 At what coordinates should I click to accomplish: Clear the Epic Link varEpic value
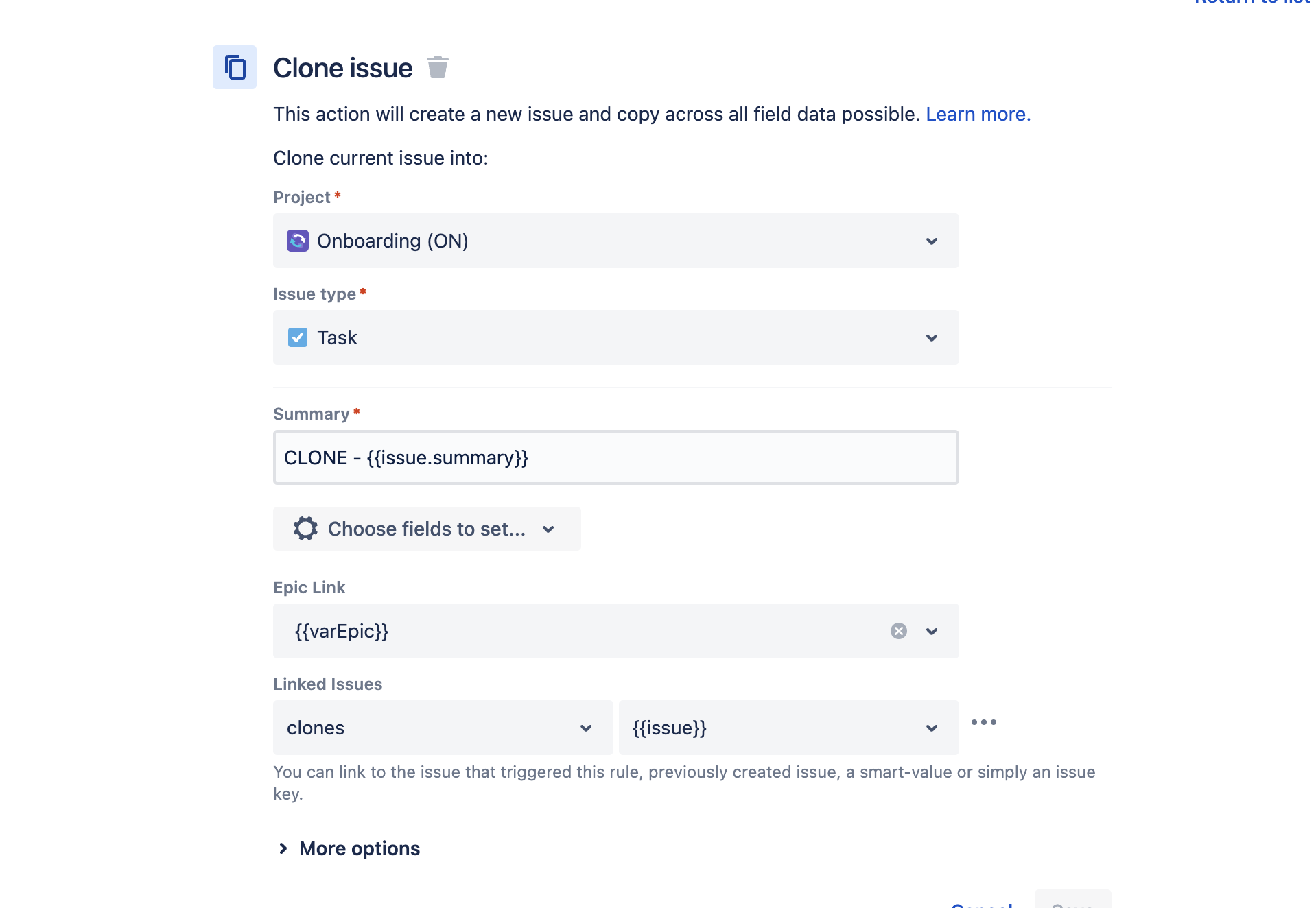pyautogui.click(x=899, y=631)
